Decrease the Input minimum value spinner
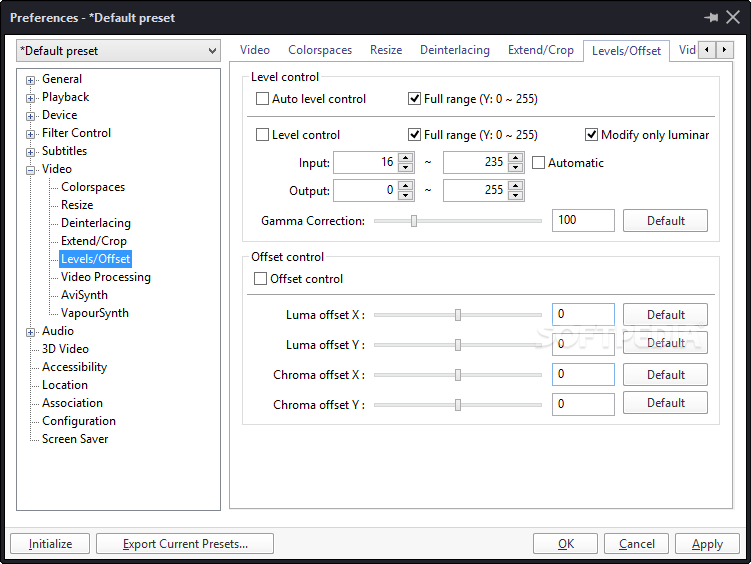This screenshot has height=564, width=751. (x=406, y=167)
